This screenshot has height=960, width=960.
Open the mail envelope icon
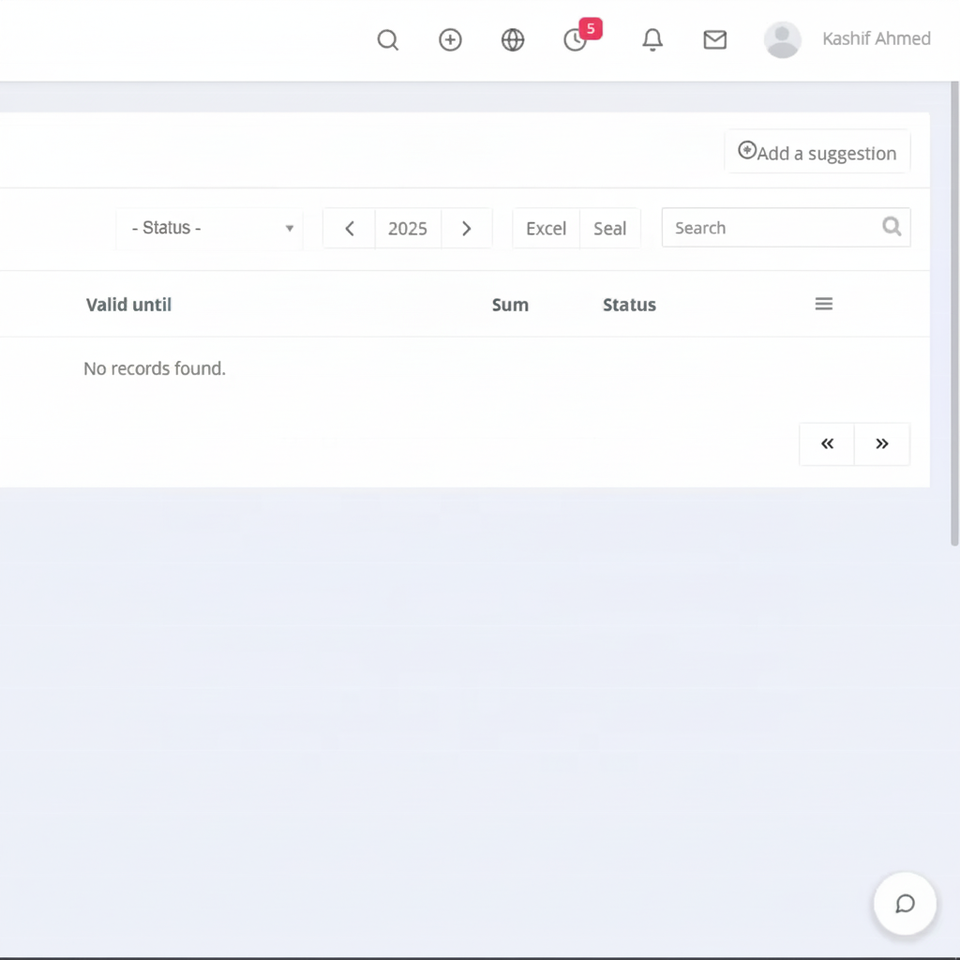pos(714,40)
